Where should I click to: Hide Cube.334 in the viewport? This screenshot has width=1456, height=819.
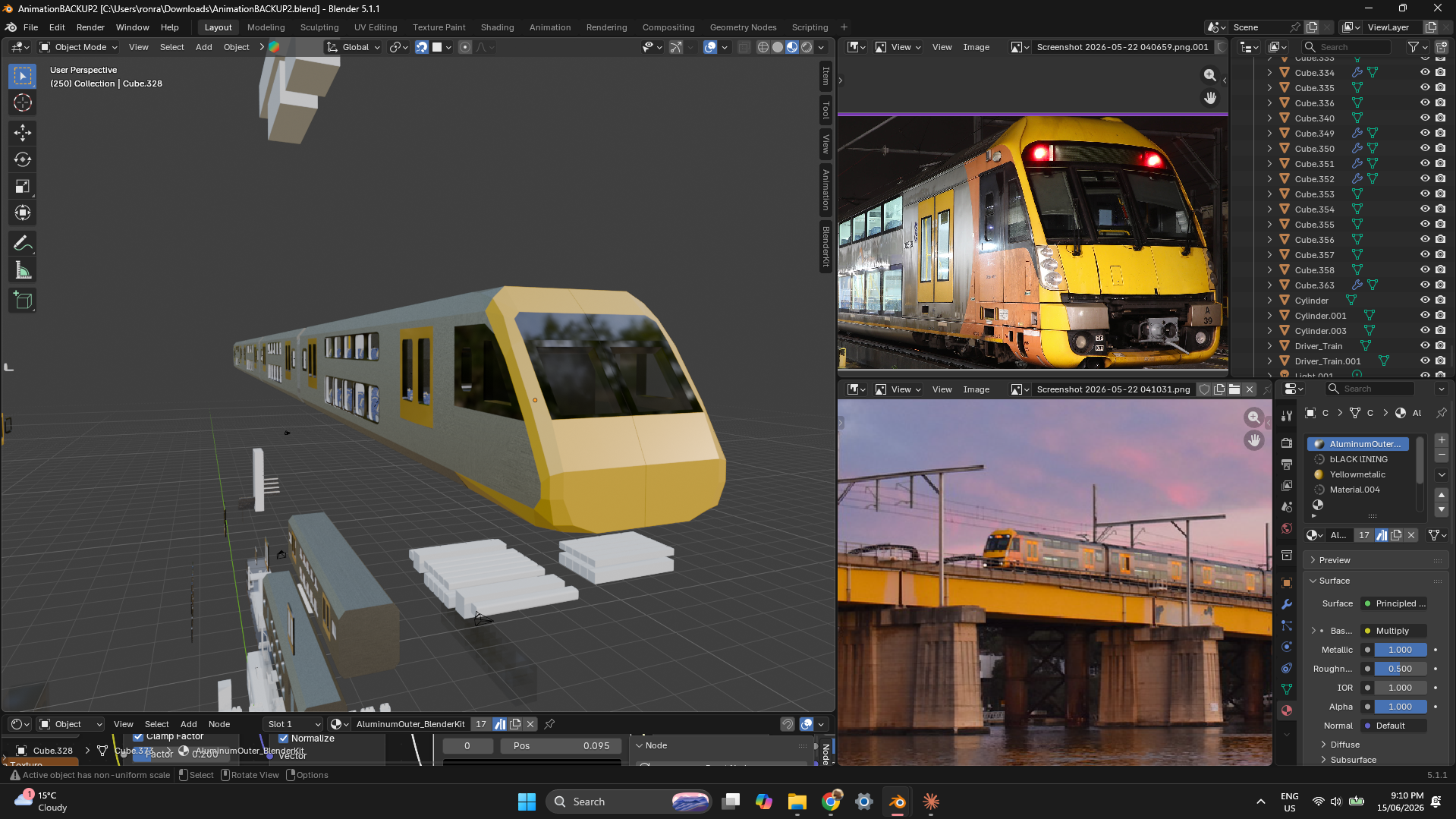click(x=1425, y=73)
